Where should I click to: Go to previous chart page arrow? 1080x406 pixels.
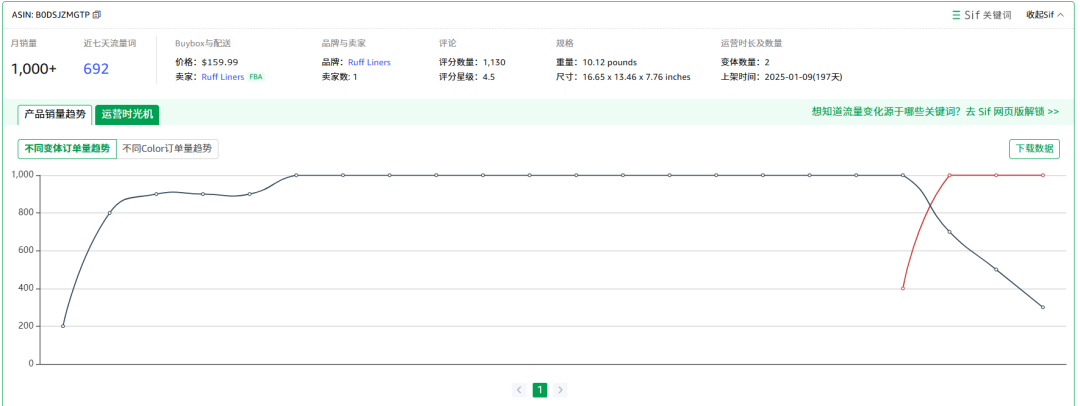point(519,390)
